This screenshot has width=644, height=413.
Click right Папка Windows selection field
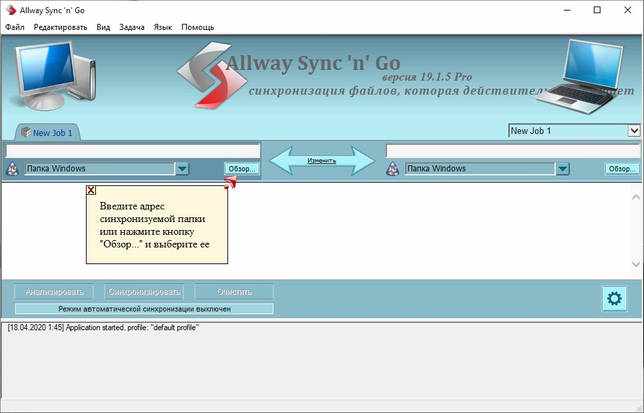tap(480, 168)
